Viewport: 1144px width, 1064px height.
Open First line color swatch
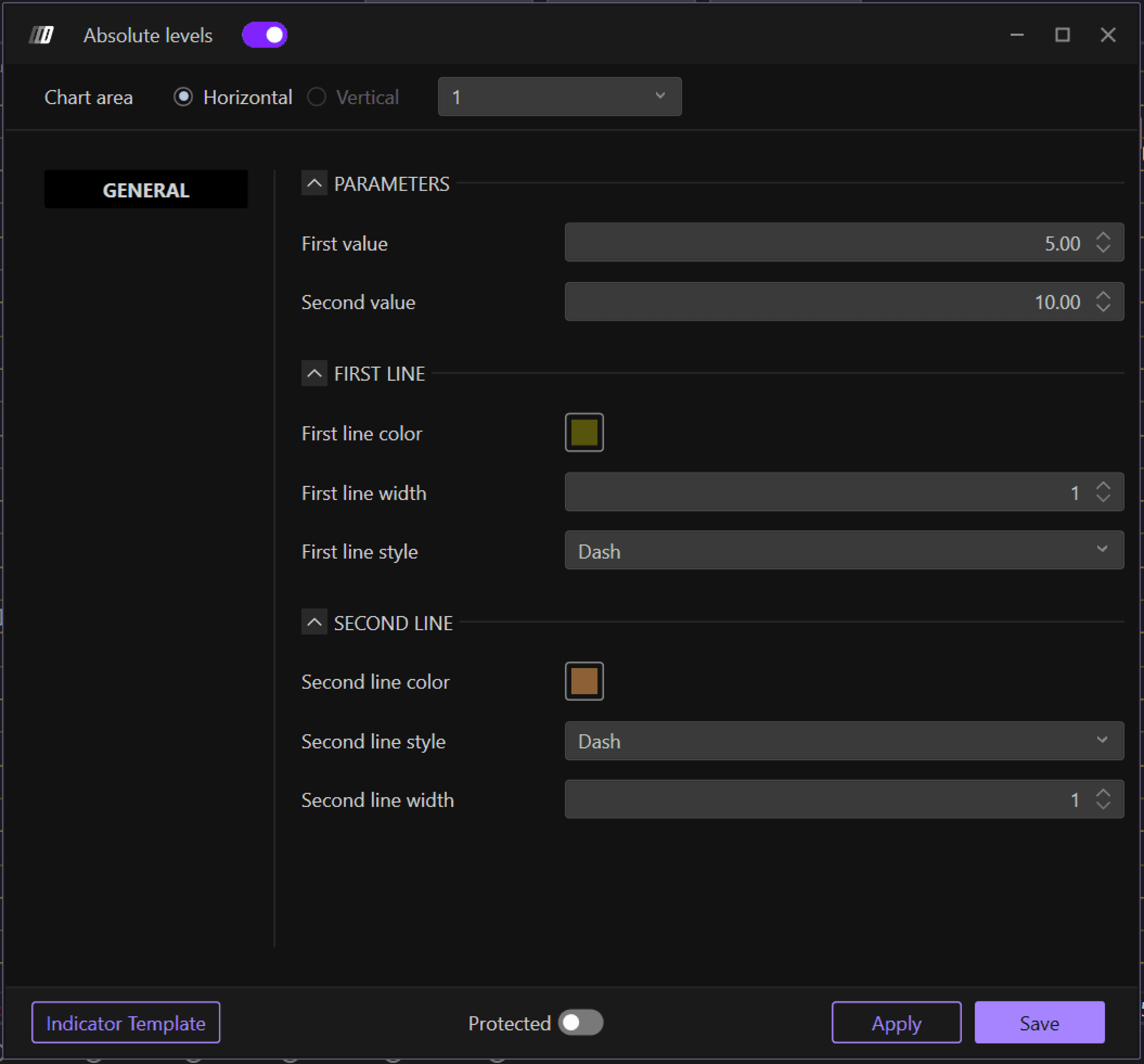click(x=584, y=433)
